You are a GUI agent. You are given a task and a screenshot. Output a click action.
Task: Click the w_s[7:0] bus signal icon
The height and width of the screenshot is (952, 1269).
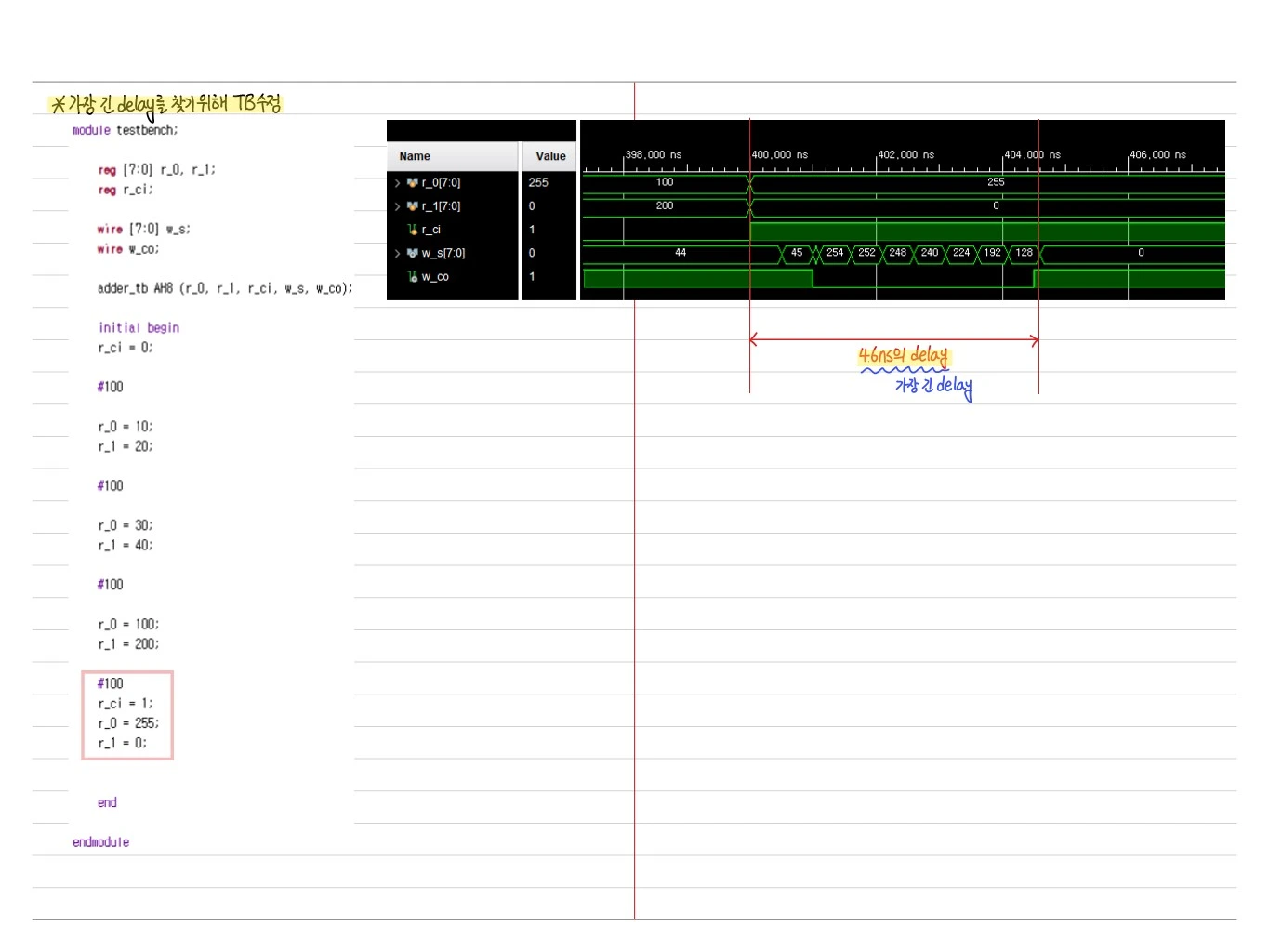413,253
